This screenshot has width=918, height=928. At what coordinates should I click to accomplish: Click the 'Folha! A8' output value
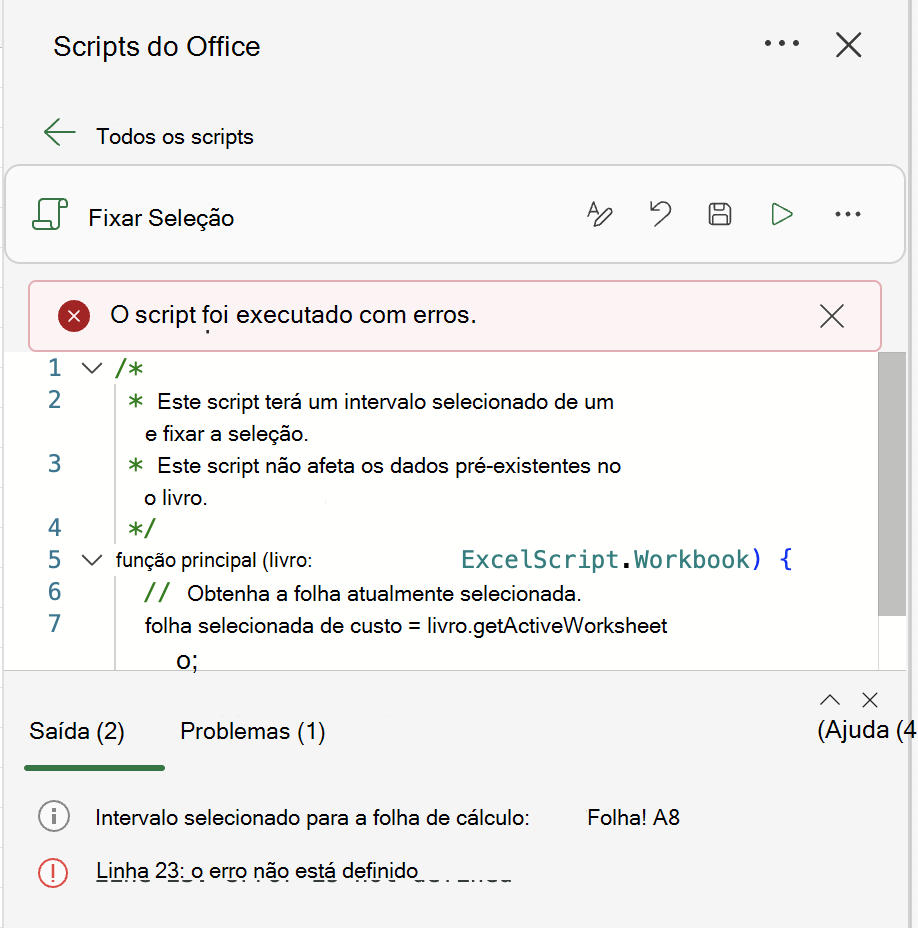coord(633,818)
